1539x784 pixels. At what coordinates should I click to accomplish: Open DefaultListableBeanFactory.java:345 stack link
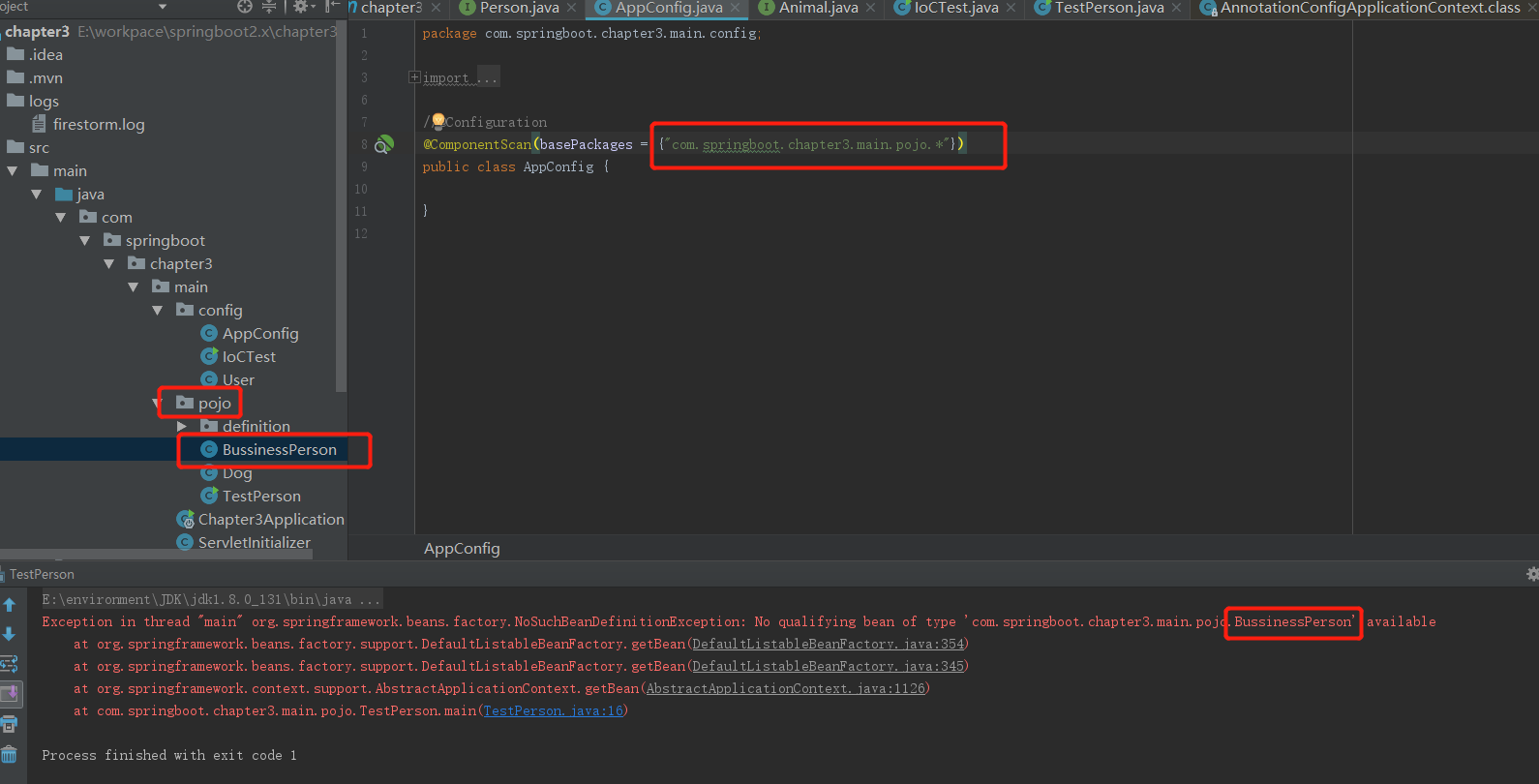[x=829, y=667]
